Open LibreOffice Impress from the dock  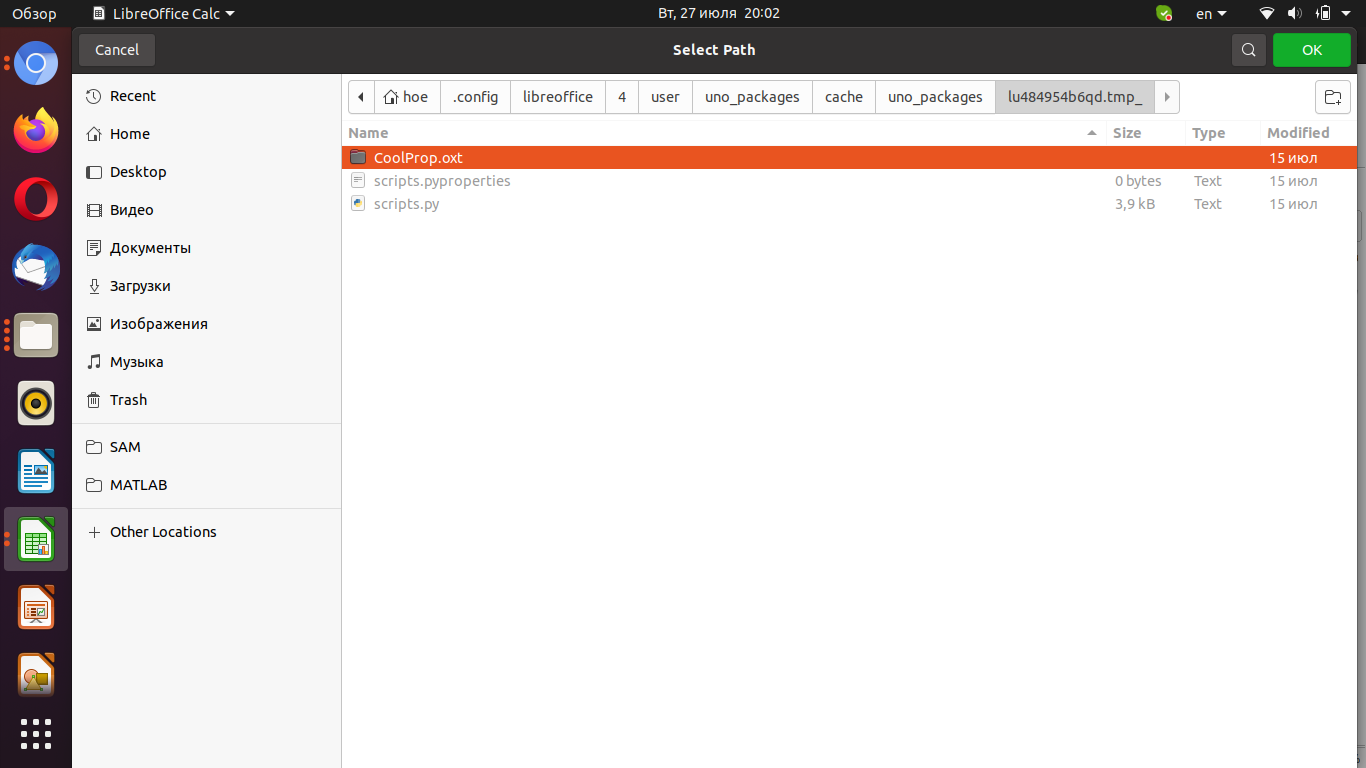pyautogui.click(x=35, y=607)
